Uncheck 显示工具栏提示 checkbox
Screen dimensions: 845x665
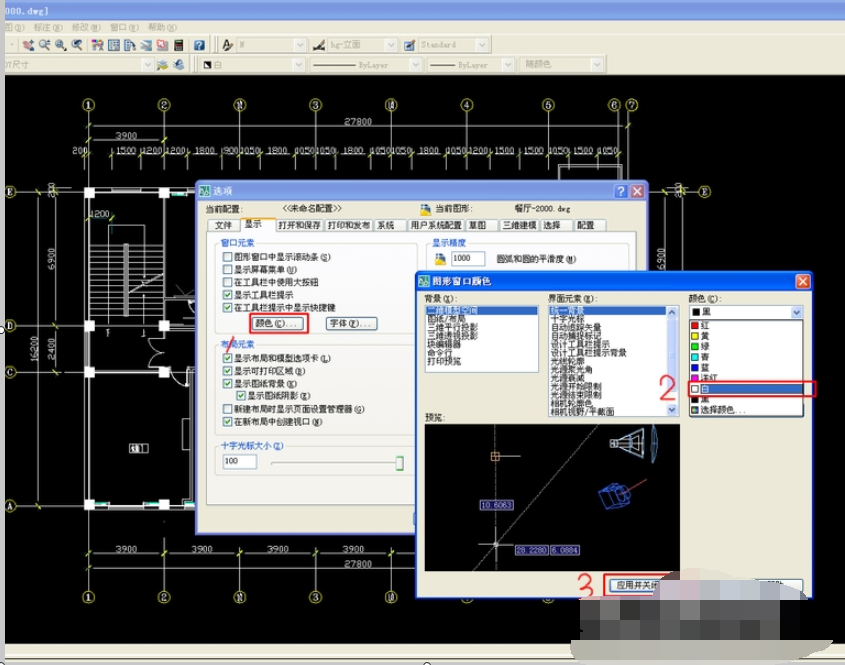coord(227,295)
